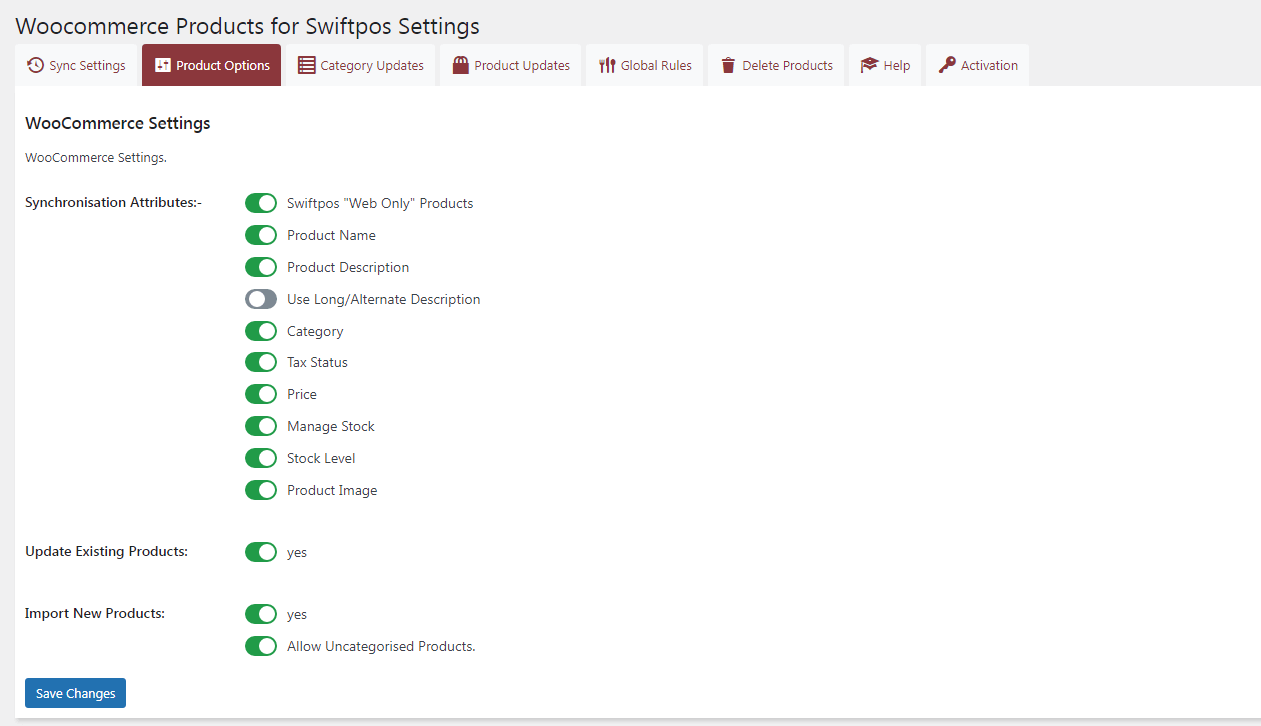
Task: Turn off Product Description toggle
Action: pos(261,267)
